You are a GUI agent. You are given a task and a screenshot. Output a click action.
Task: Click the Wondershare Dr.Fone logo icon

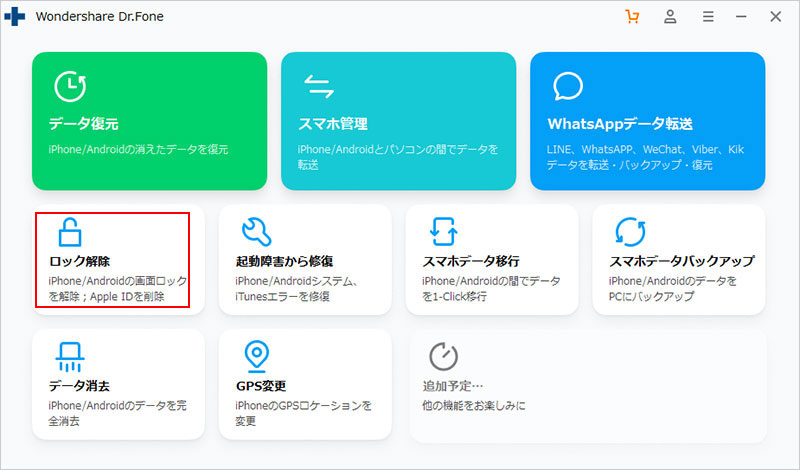coord(14,16)
